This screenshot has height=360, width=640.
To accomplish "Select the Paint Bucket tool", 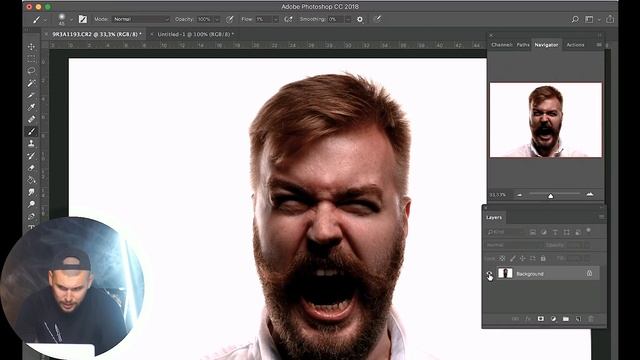I will [x=31, y=180].
